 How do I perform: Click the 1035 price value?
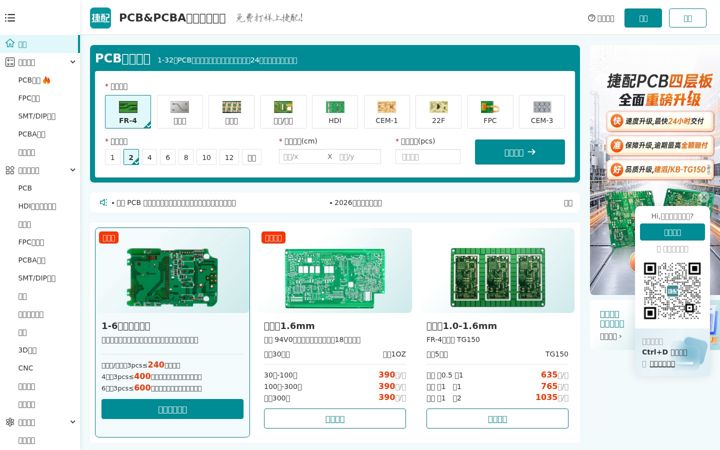(x=546, y=397)
